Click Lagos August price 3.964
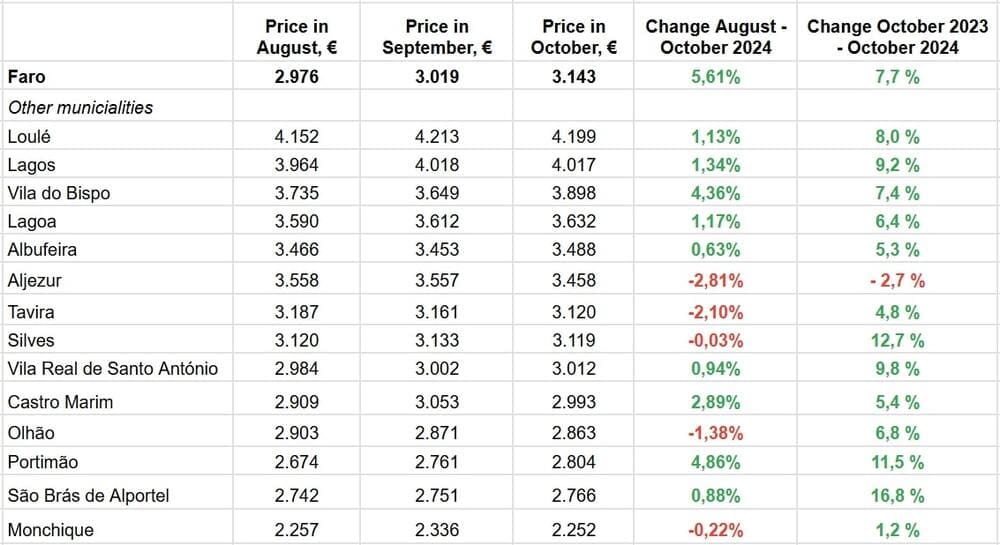The image size is (1000, 545). coord(297,165)
